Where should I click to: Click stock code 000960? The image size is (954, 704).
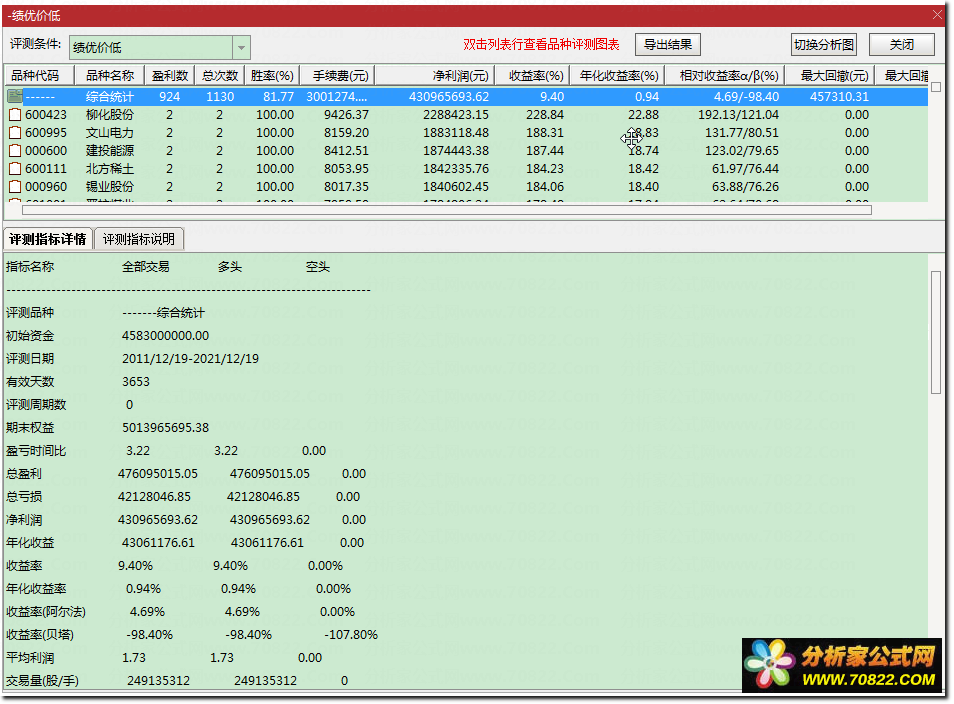46,186
